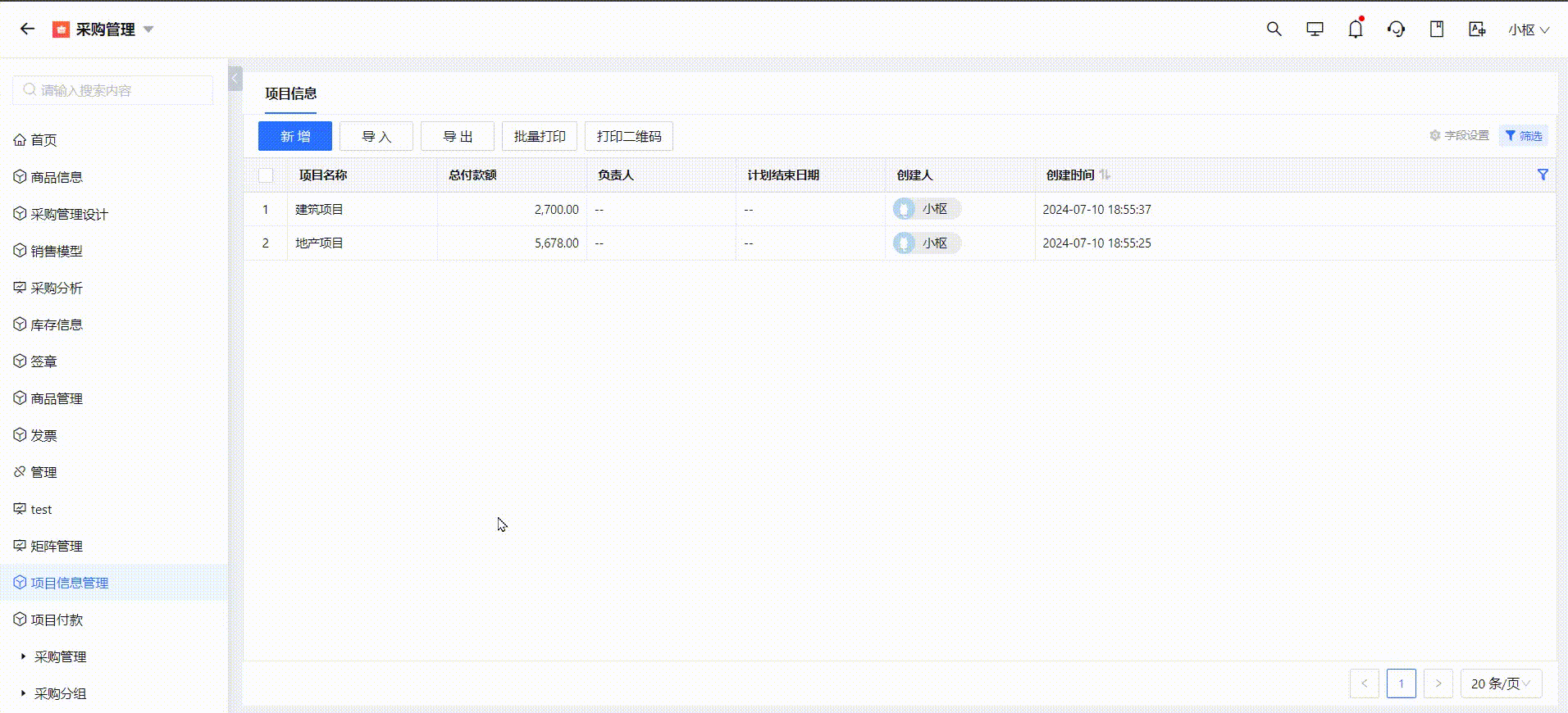
Task: Toggle the select-all checkbox in table header
Action: tap(266, 175)
